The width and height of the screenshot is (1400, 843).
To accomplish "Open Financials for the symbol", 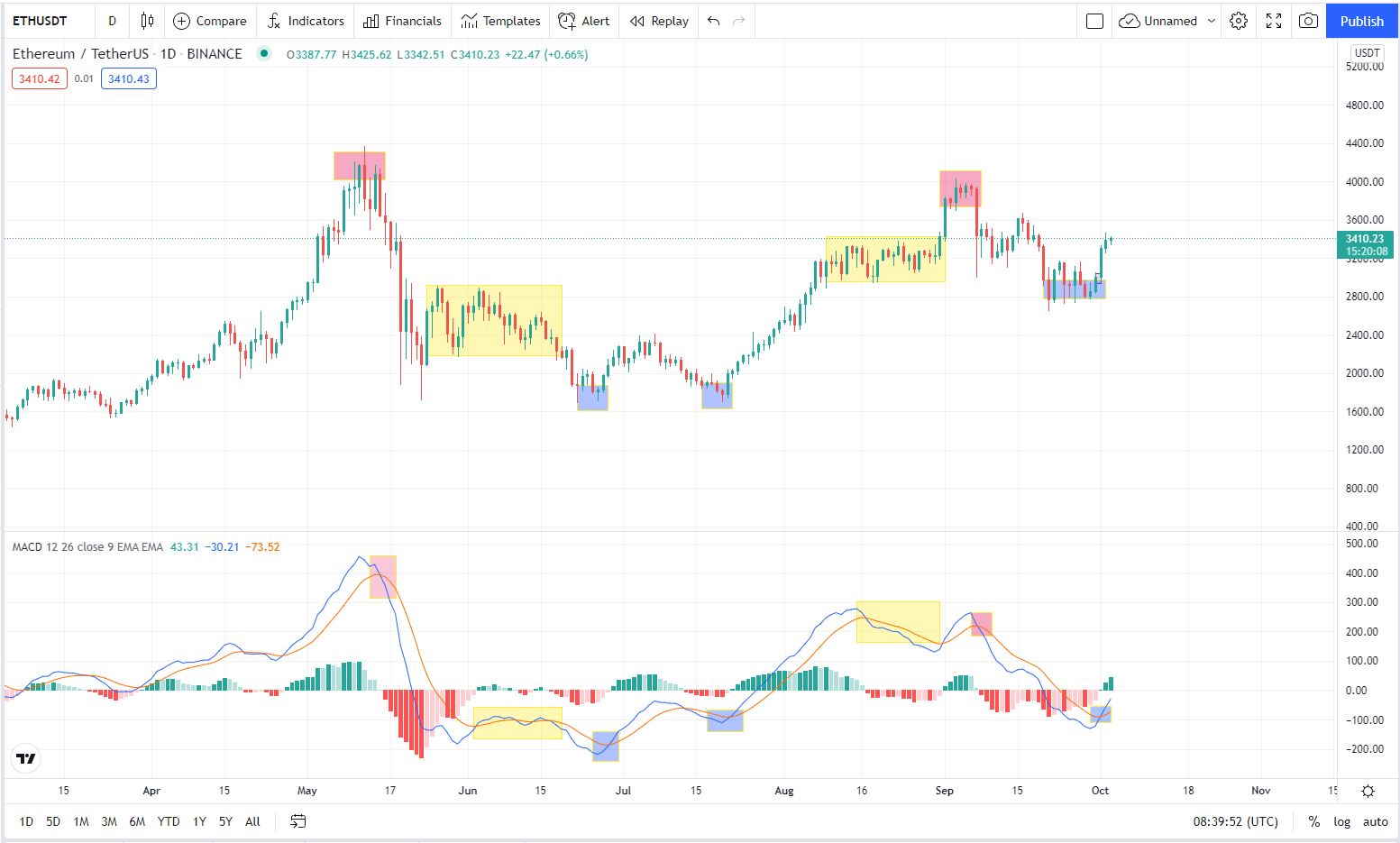I will pos(402,21).
